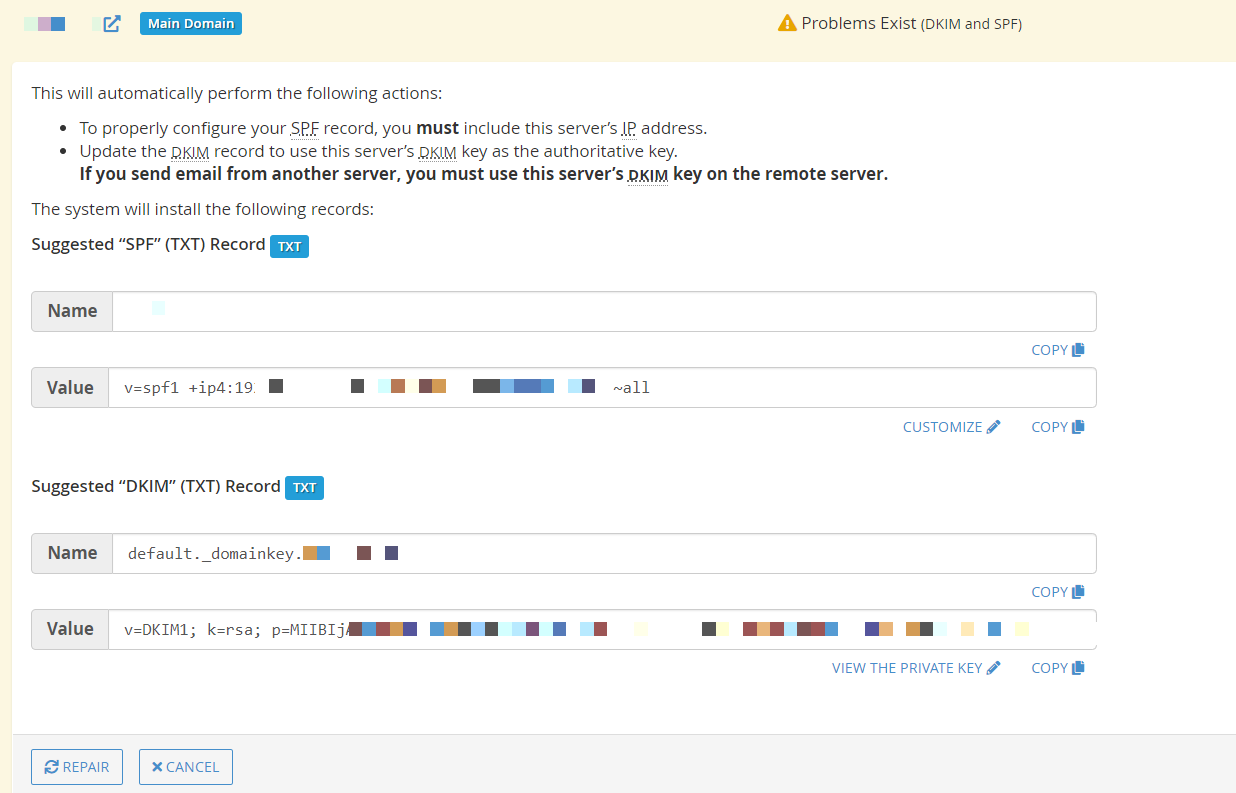Click the copy icon for the DKIM Name record
The image size is (1236, 793).
pyautogui.click(x=1077, y=591)
